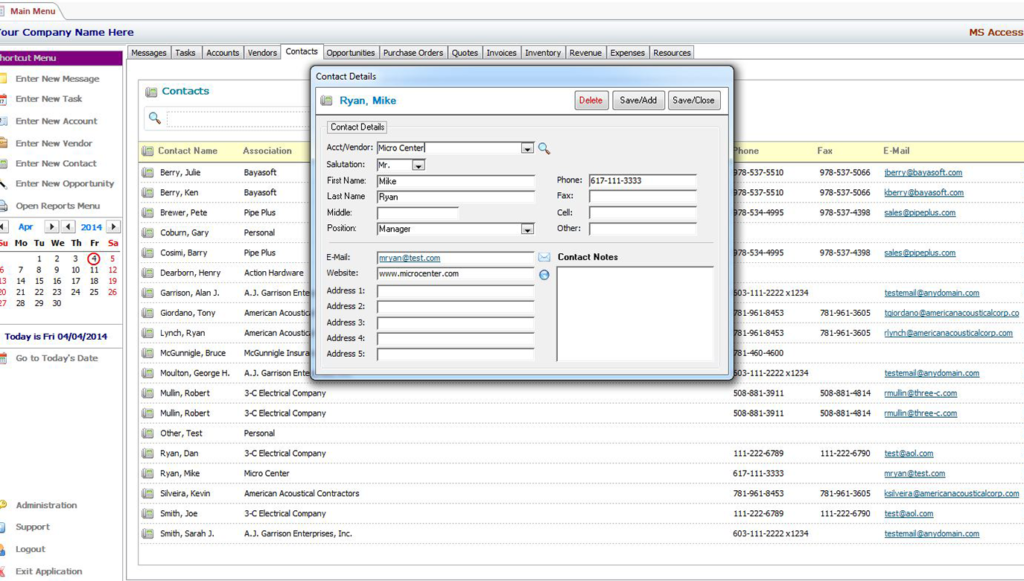
Task: Click the Save/Add button
Action: coord(639,101)
